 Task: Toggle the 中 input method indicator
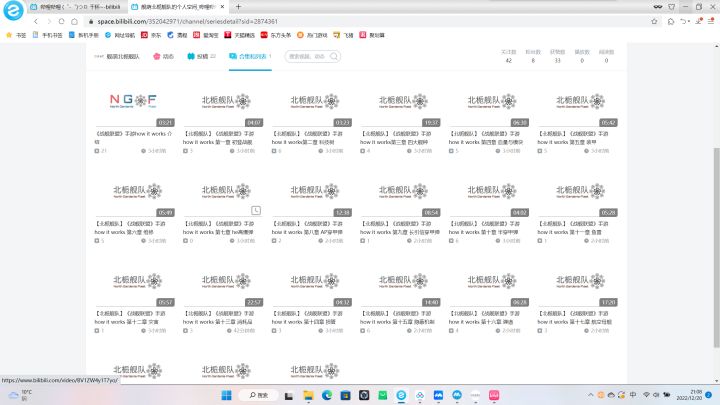[x=633, y=395]
